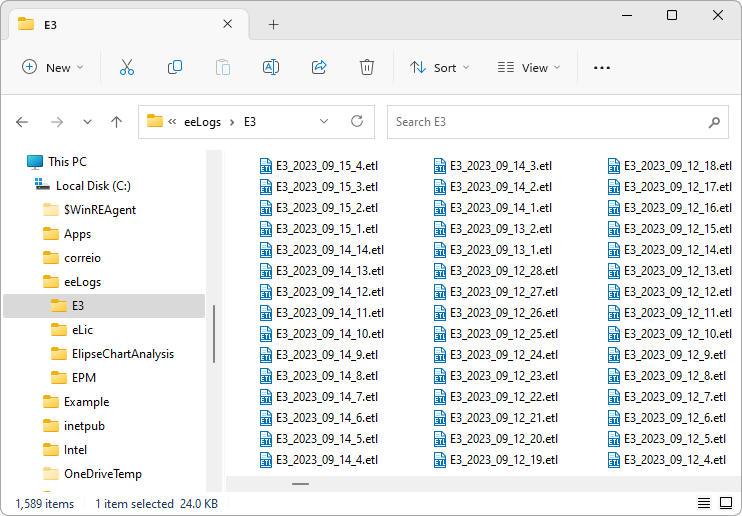
Task: Open the New dropdown menu
Action: pos(53,67)
